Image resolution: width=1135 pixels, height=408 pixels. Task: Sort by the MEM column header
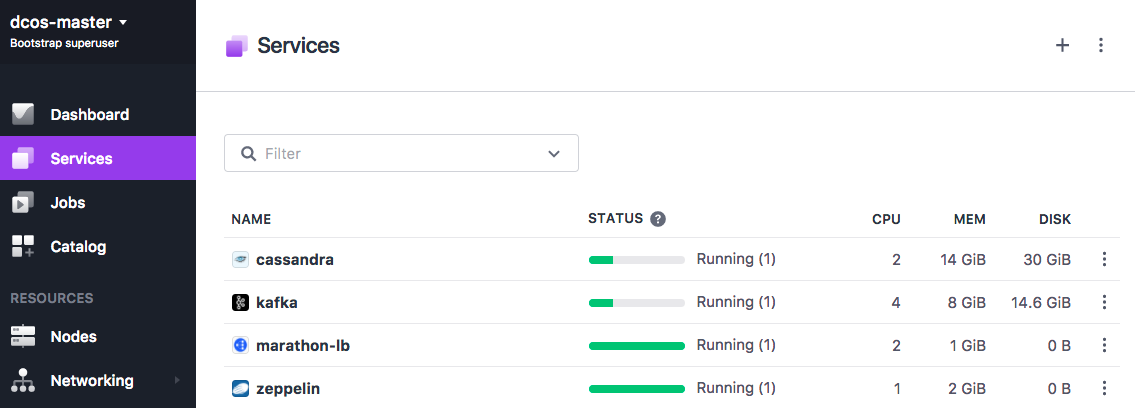tap(969, 219)
